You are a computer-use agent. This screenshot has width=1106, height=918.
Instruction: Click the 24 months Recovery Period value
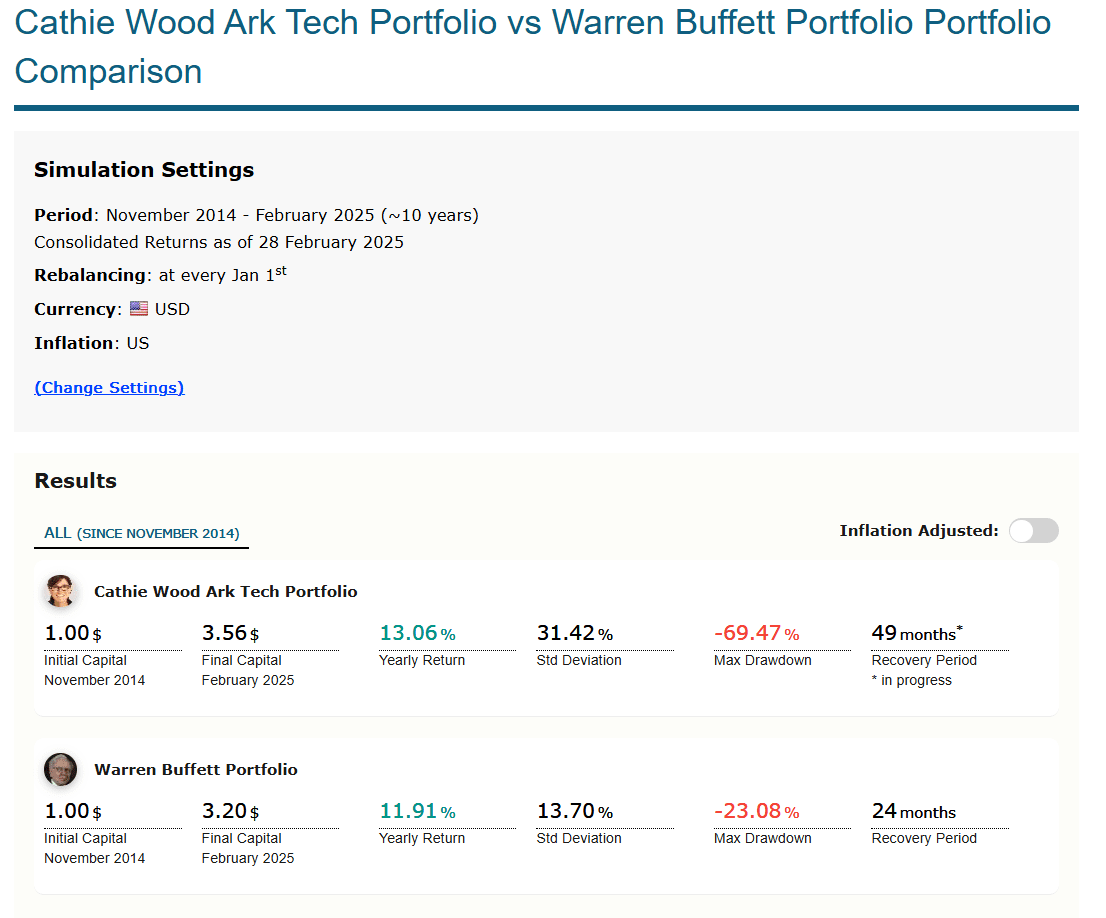(913, 811)
